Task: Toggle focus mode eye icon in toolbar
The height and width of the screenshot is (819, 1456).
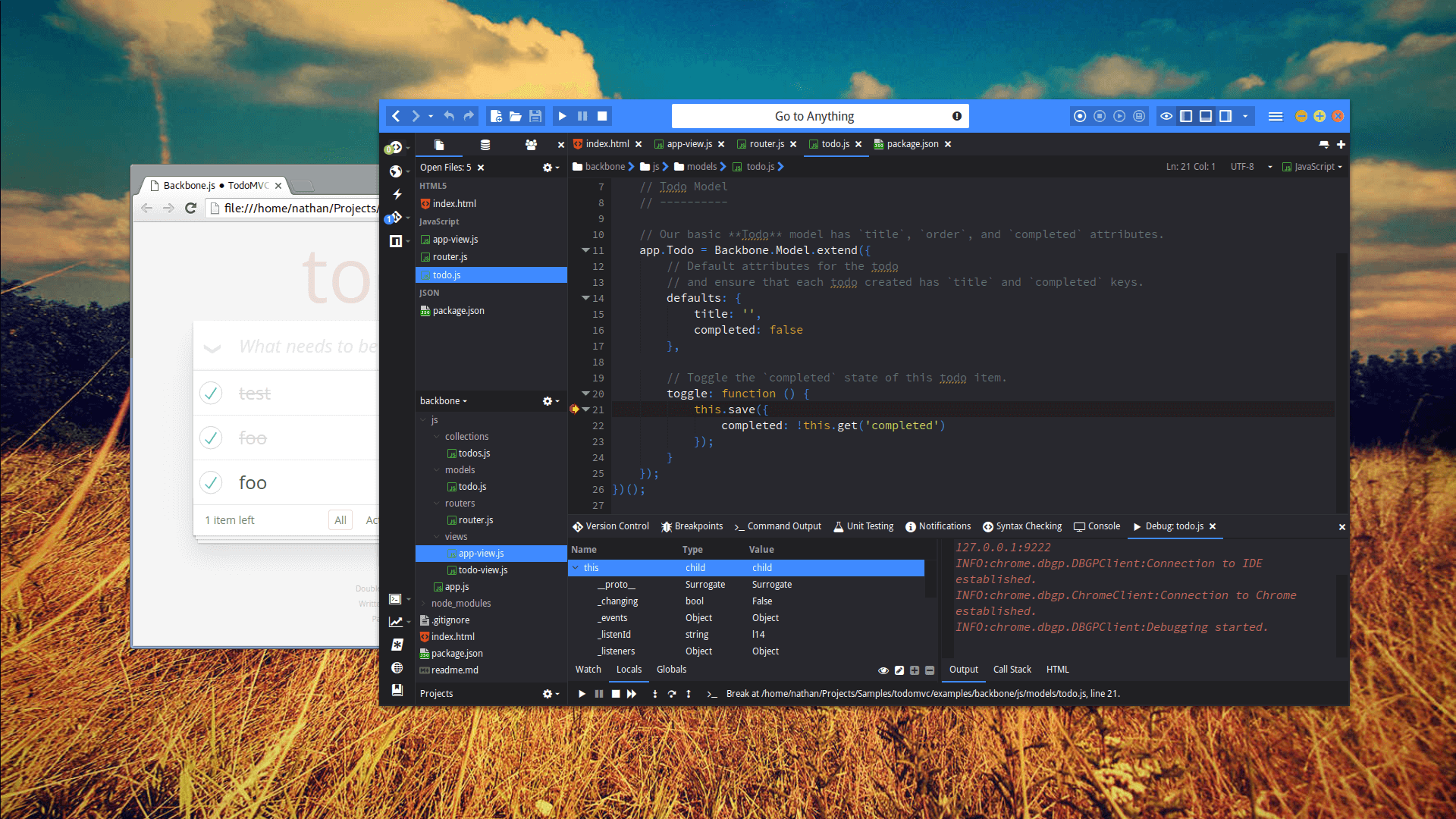Action: tap(1166, 116)
